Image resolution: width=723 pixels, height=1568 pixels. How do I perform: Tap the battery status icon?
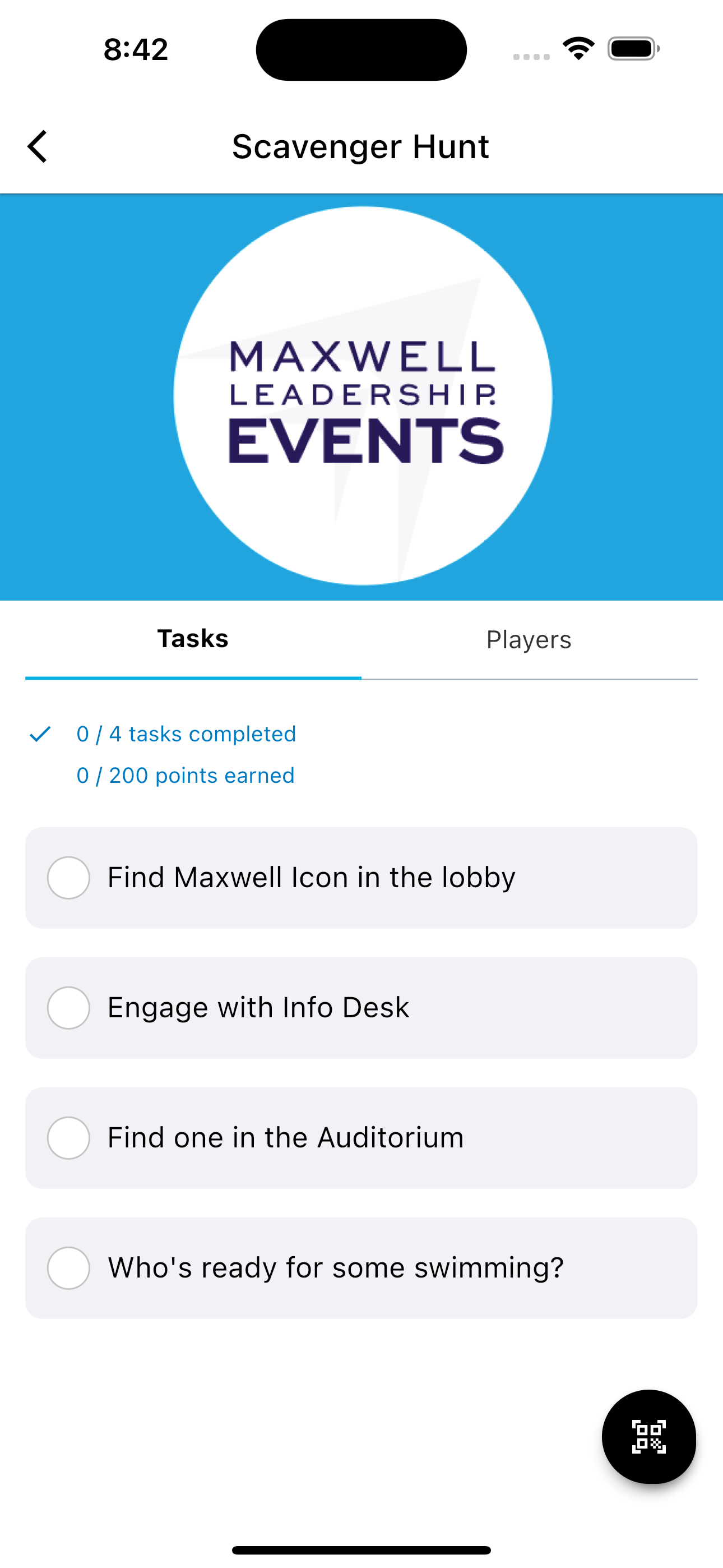coord(633,49)
